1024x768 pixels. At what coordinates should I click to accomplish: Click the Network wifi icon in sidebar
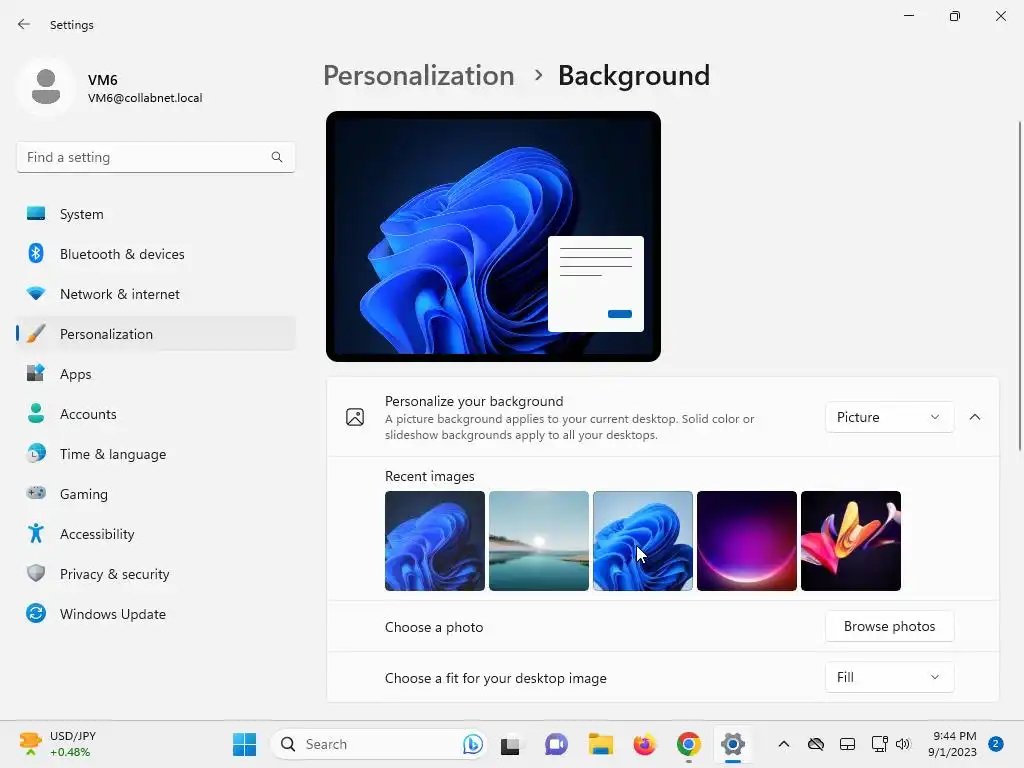tap(36, 294)
